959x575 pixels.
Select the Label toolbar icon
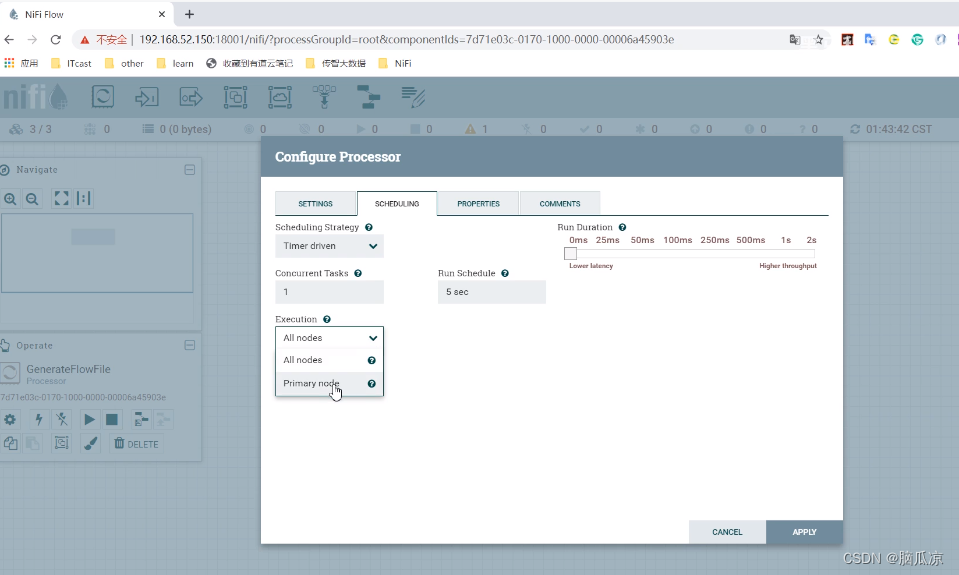(x=413, y=97)
